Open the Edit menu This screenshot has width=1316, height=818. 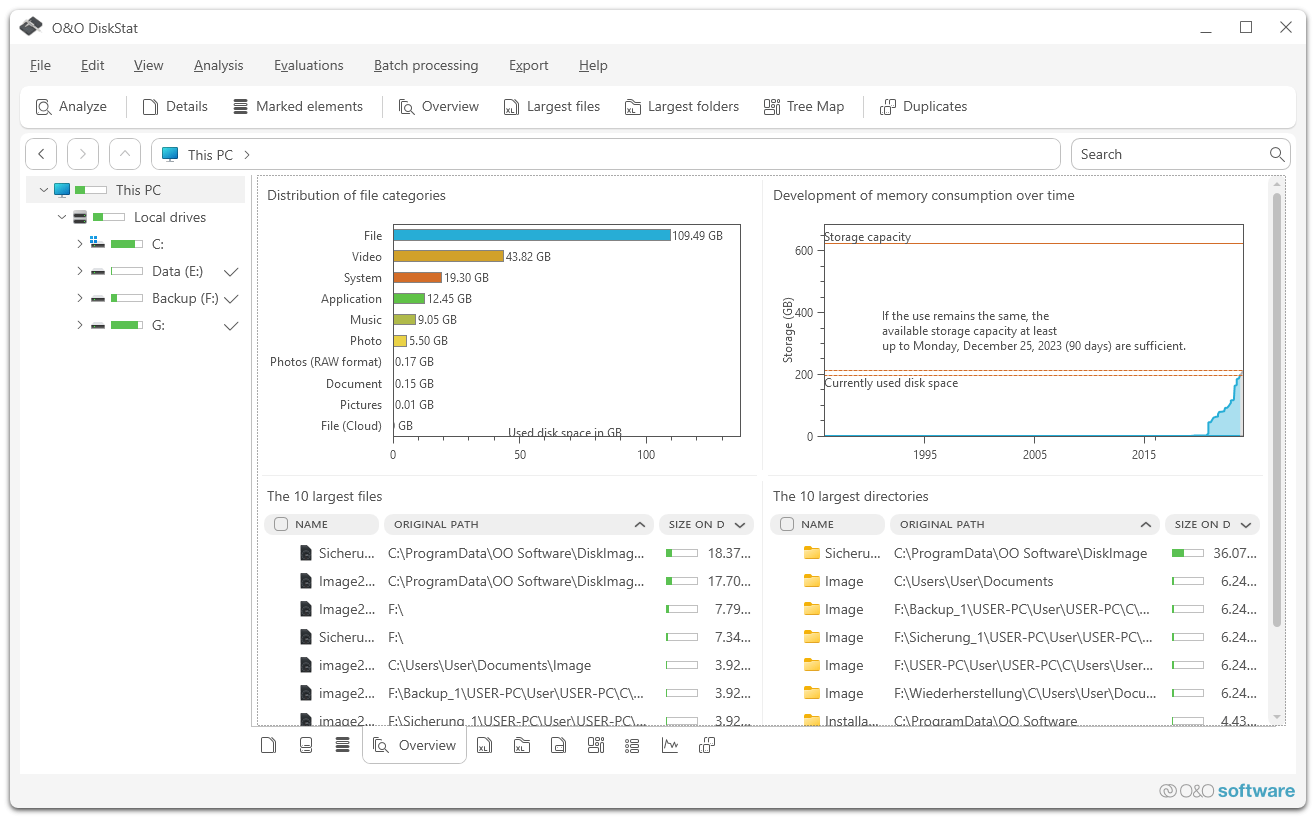coord(93,65)
